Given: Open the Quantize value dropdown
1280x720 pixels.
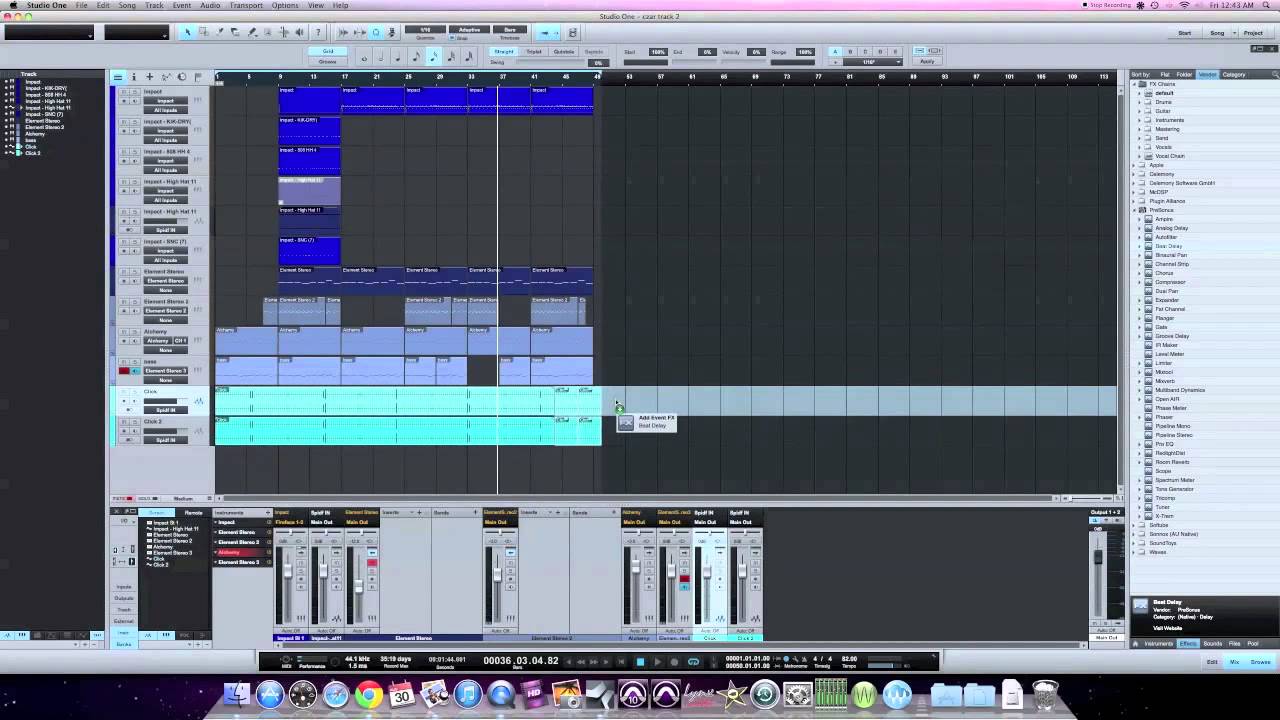Looking at the screenshot, I should coord(425,30).
